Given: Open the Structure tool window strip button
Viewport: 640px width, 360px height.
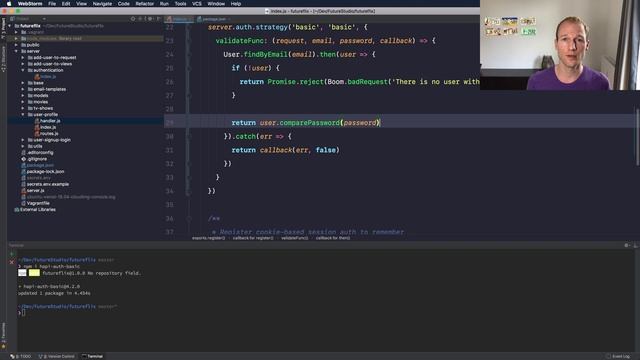Looking at the screenshot, I should pyautogui.click(x=3, y=59).
